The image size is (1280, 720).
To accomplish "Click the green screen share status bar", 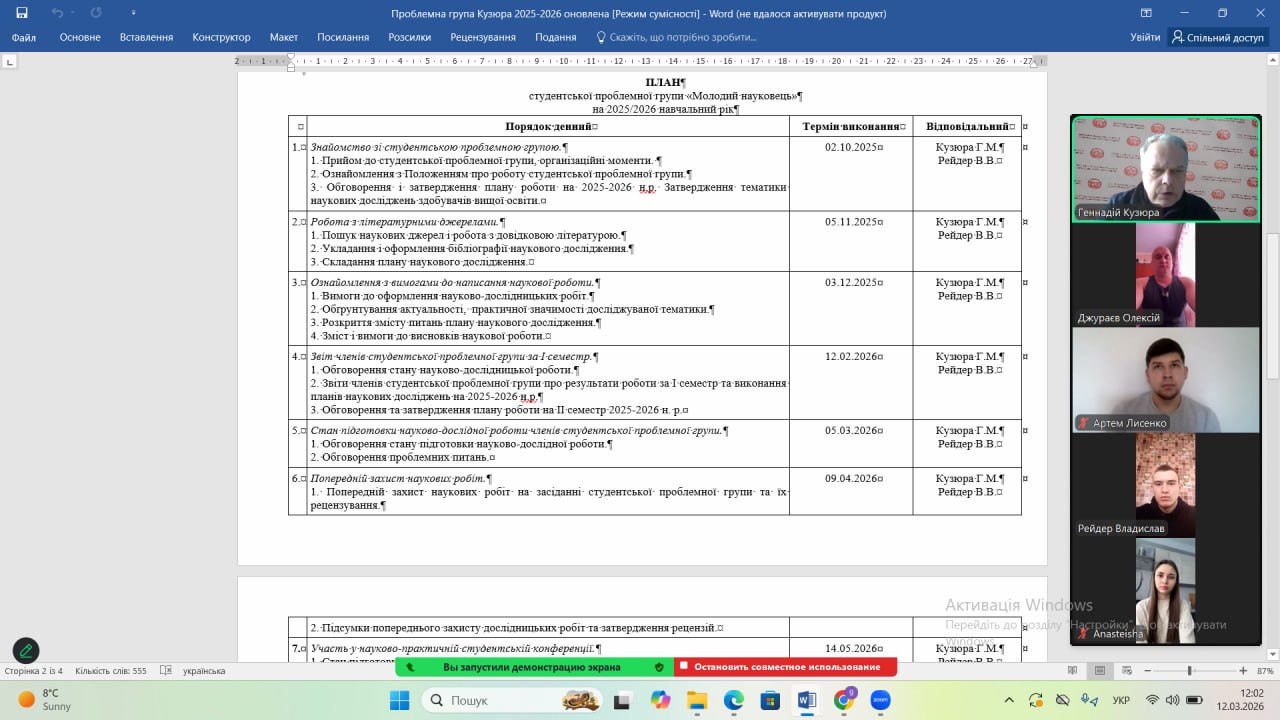I will pos(534,667).
